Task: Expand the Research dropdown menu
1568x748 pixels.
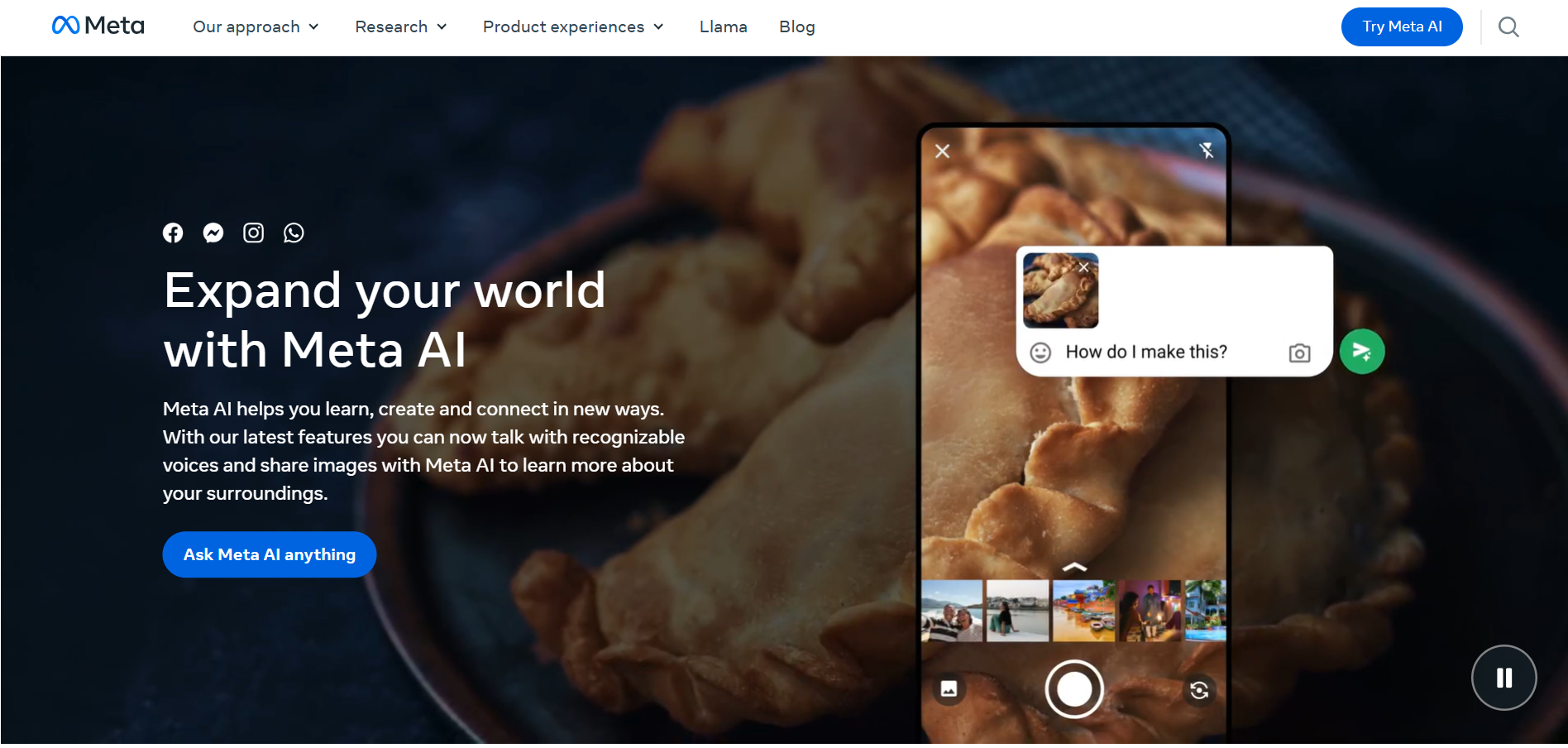Action: (401, 27)
